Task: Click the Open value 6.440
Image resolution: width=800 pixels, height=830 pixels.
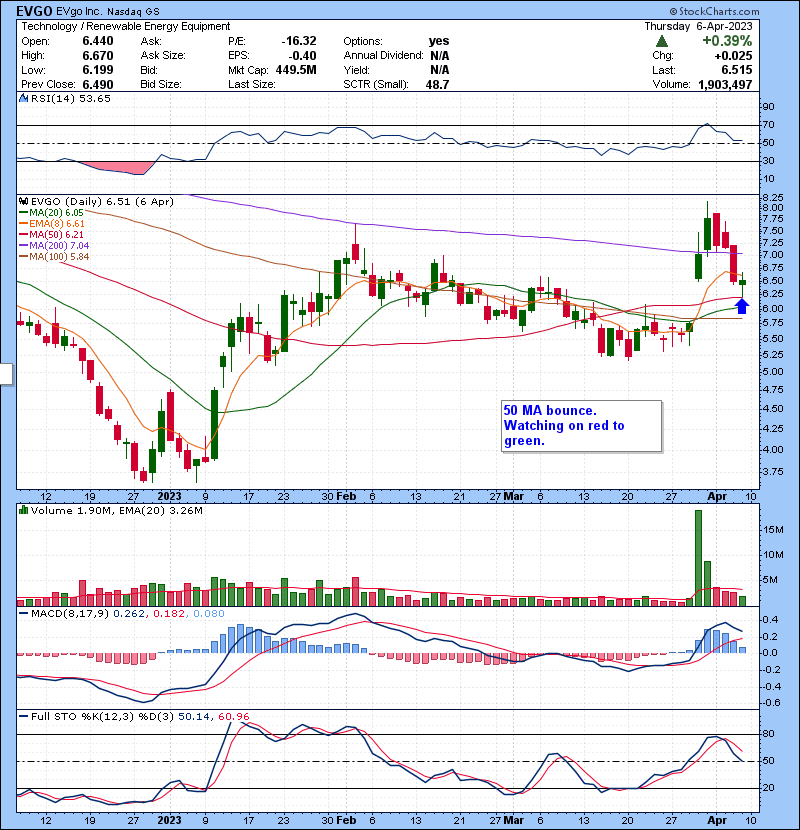Action: 98,41
